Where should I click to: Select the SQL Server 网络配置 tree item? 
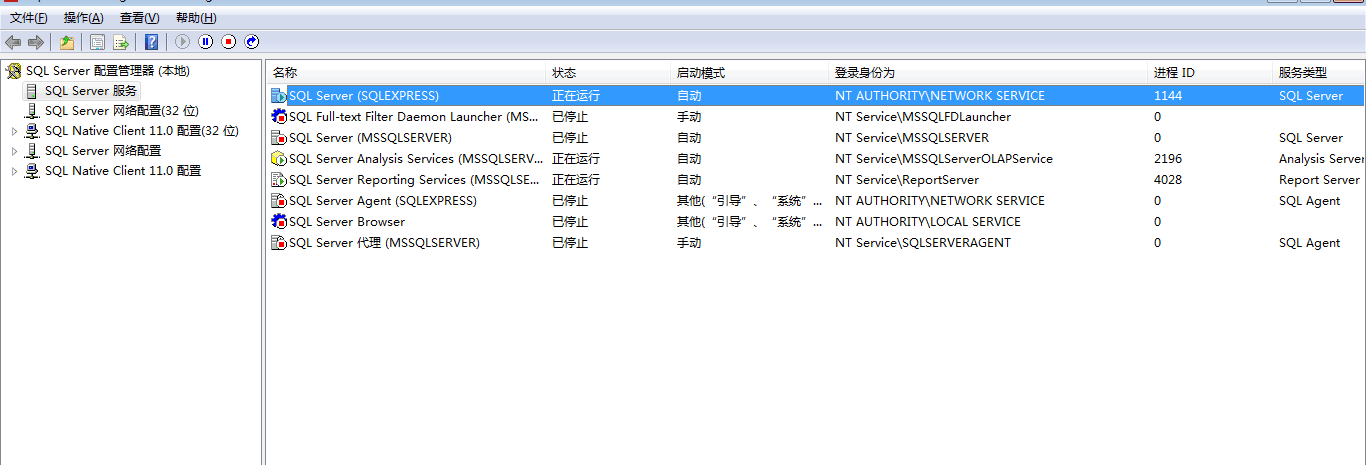pos(103,151)
